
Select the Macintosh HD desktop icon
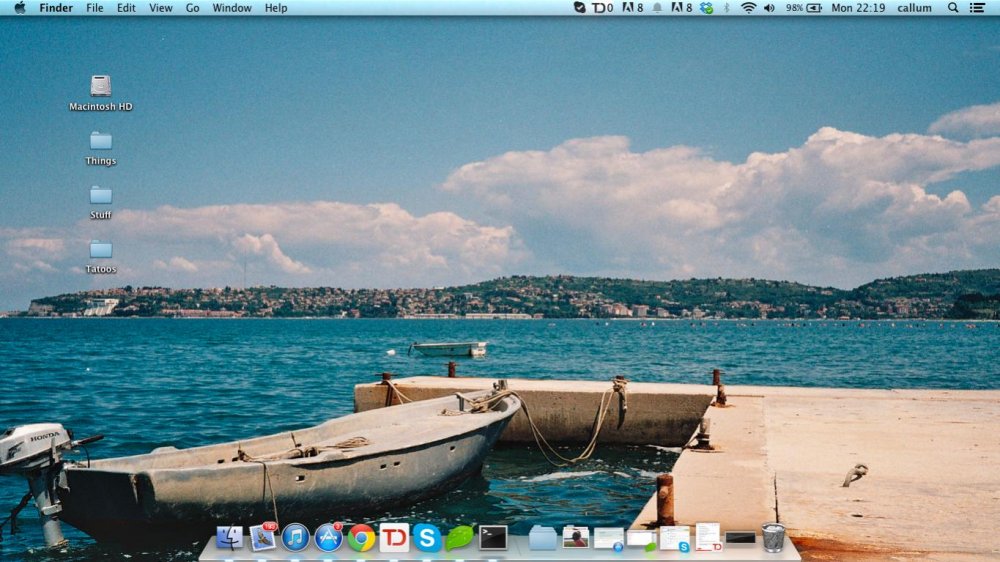coord(101,87)
